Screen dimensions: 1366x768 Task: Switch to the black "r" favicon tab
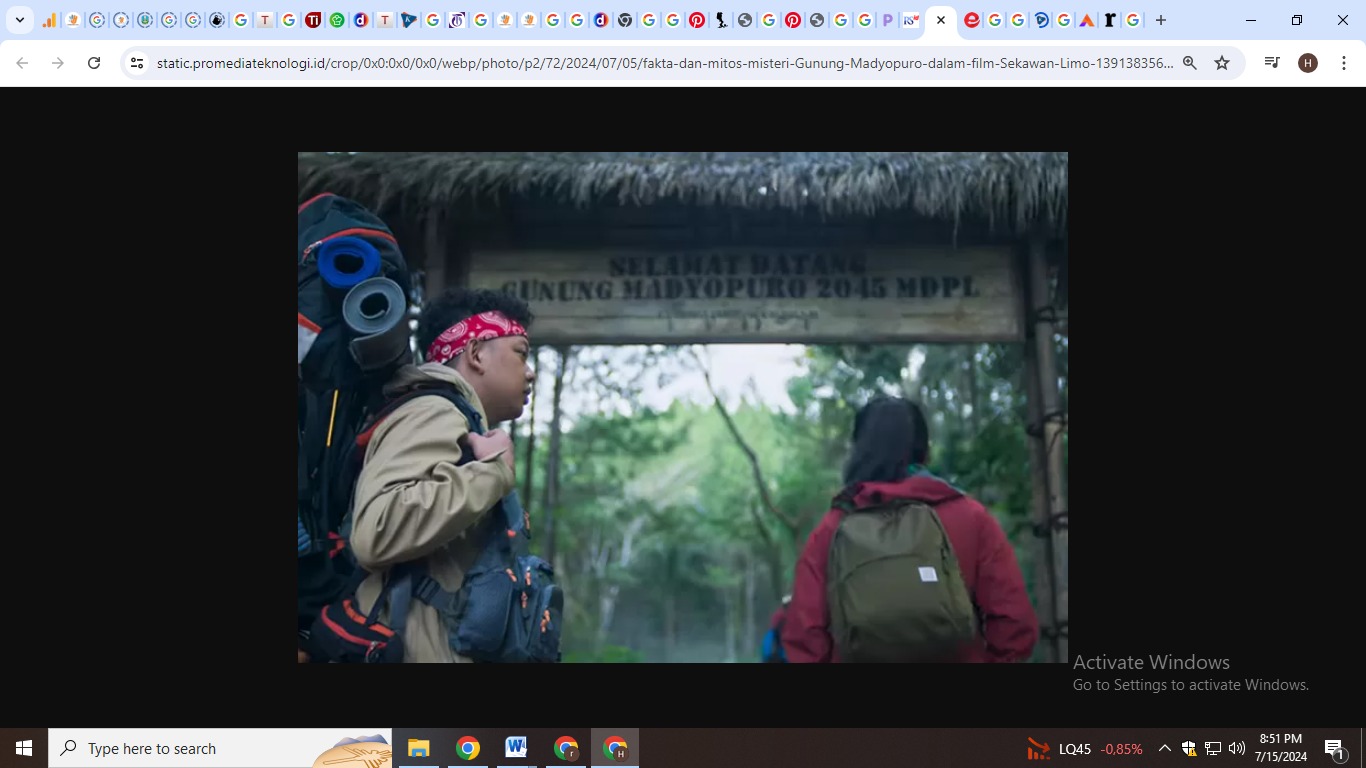(1110, 20)
